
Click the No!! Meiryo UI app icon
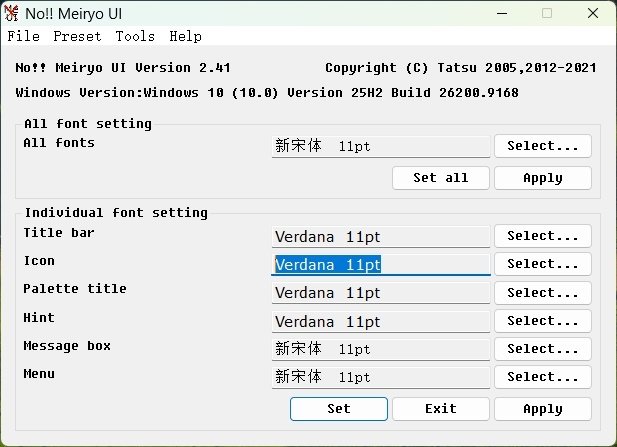[x=11, y=13]
